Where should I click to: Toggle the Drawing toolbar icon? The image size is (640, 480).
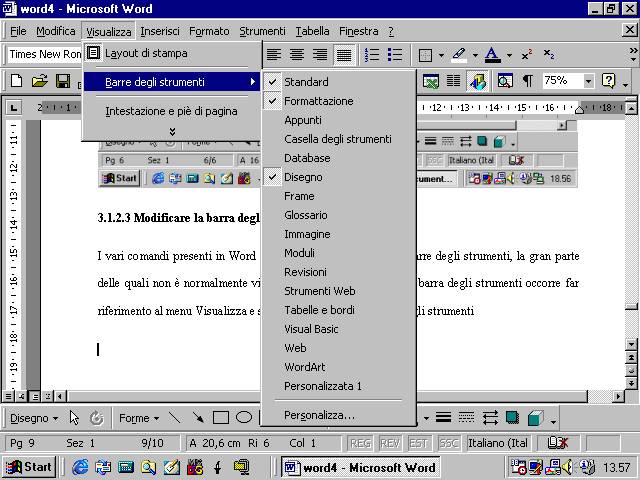tap(477, 81)
